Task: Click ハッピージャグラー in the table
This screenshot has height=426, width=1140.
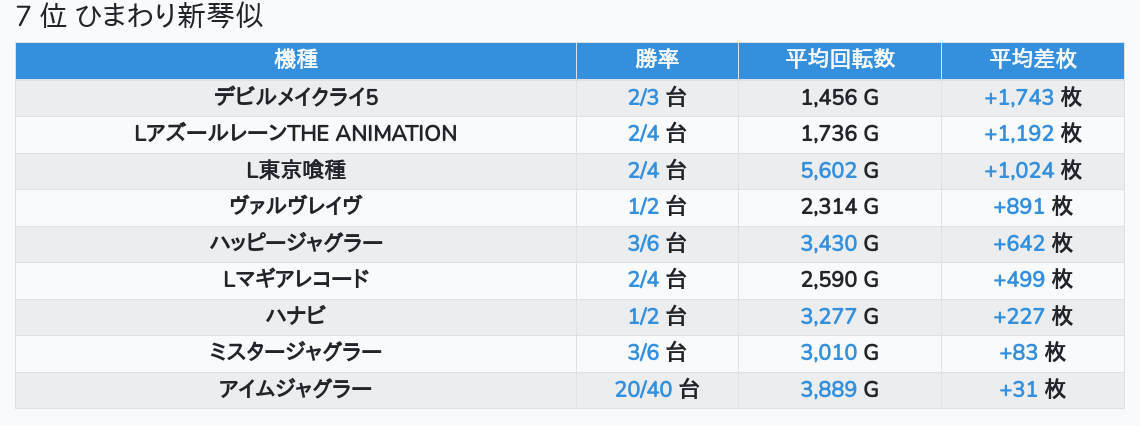Action: point(296,243)
